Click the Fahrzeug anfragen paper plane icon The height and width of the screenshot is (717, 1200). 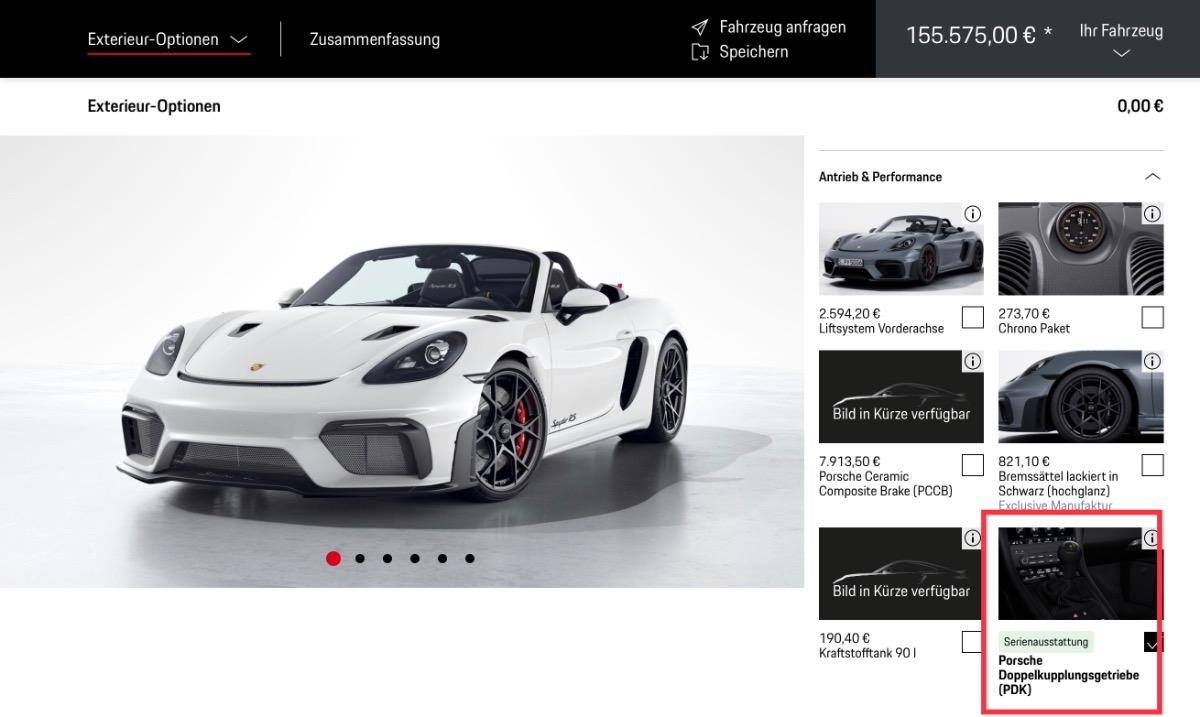coord(700,28)
